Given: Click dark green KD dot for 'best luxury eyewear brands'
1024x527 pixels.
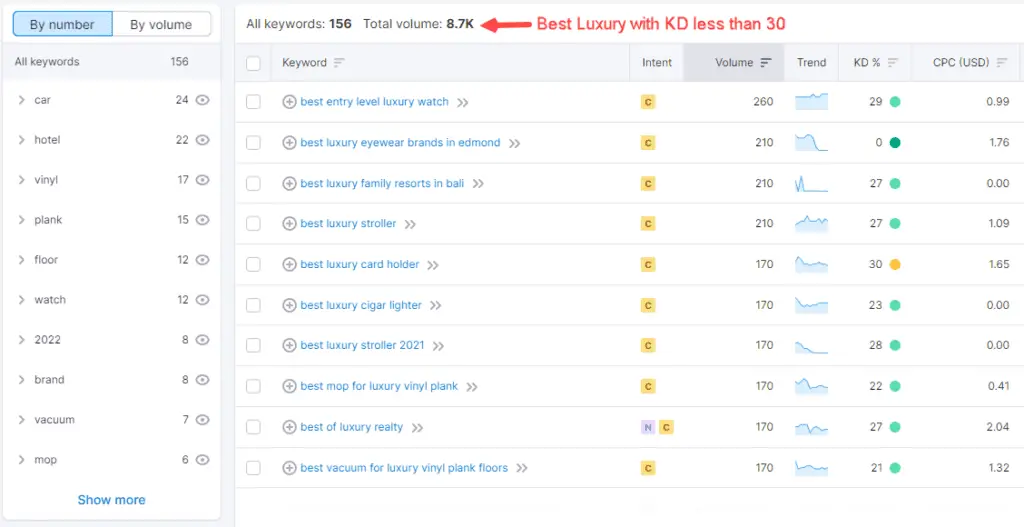Looking at the screenshot, I should pos(895,142).
